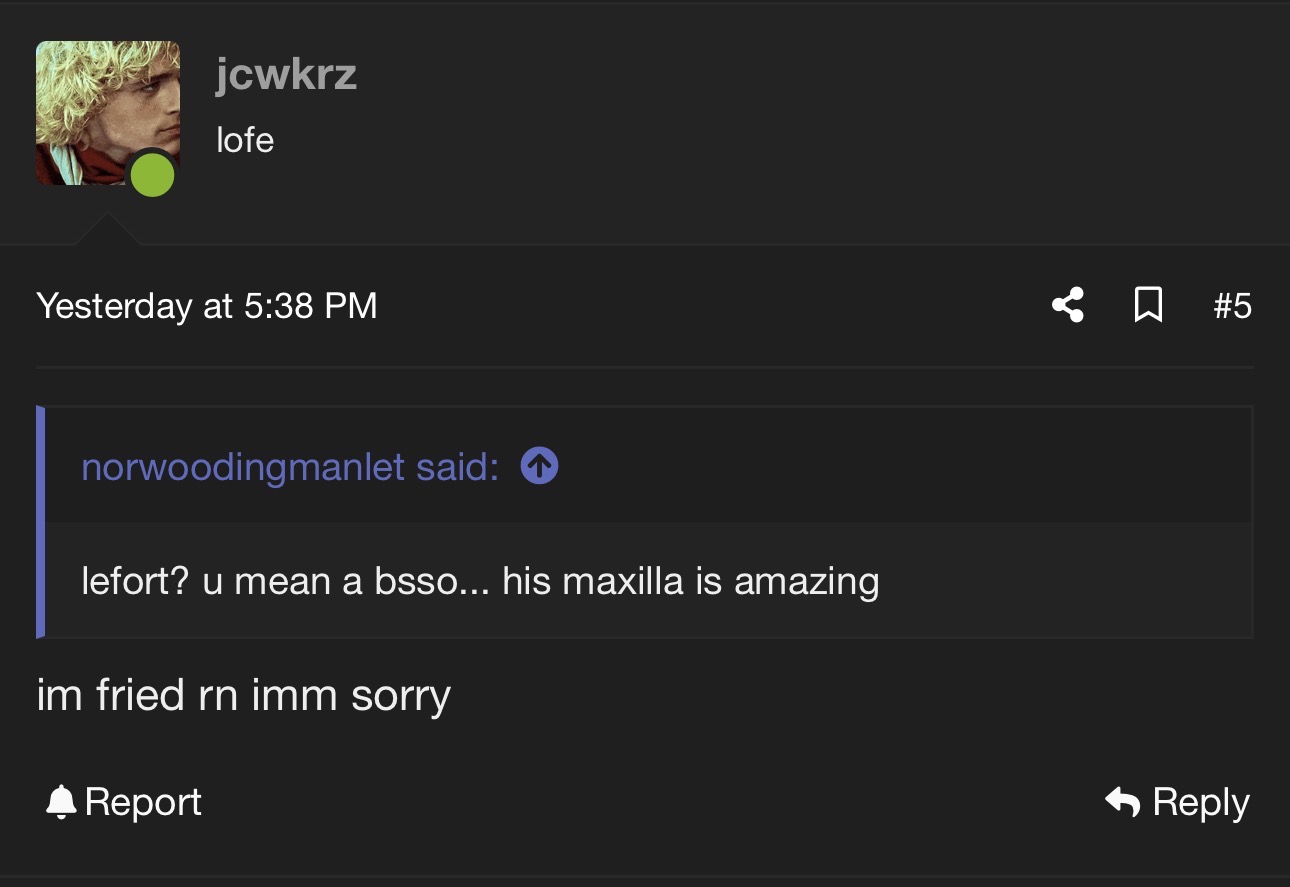Click the pointer notch beneath the avatar
The height and width of the screenshot is (887, 1290).
point(108,229)
